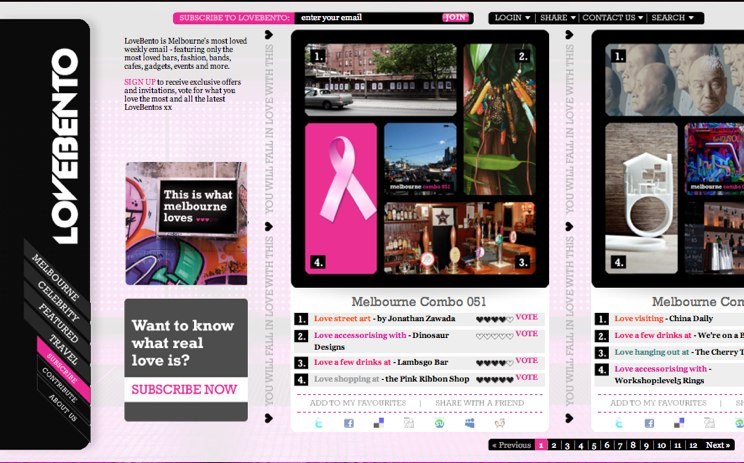Open 'Love accessorising with' Dinosaur Designs link
Screen dimensions: 744x463
pos(360,335)
